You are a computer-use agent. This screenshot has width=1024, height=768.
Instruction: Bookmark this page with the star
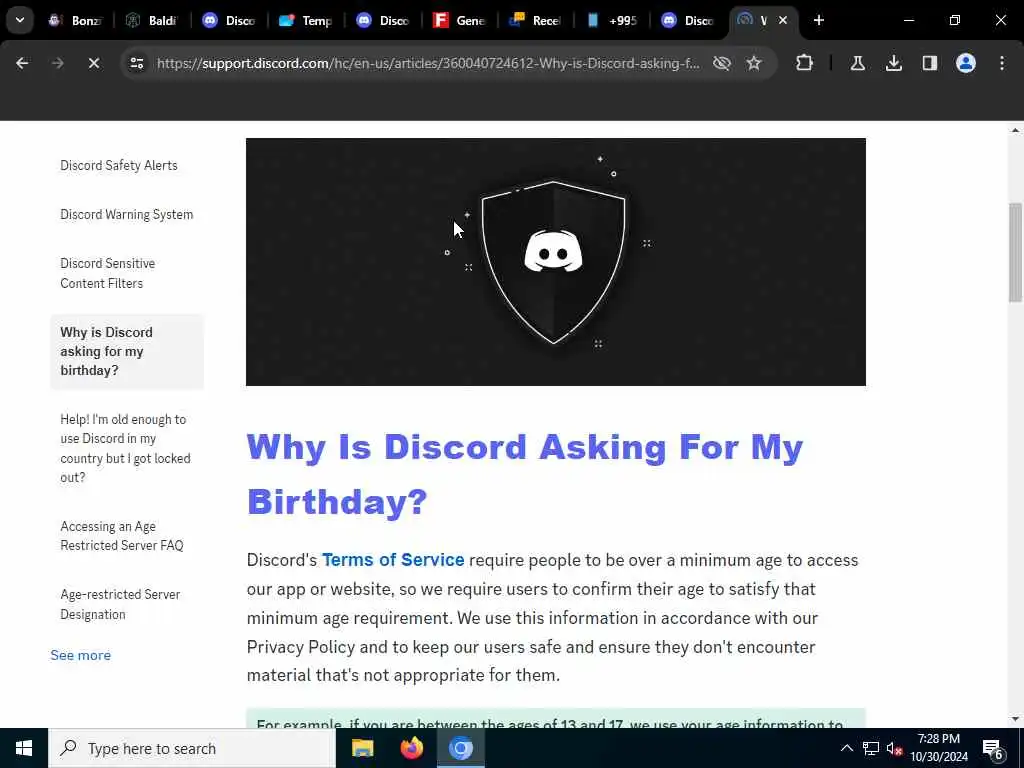pyautogui.click(x=754, y=63)
